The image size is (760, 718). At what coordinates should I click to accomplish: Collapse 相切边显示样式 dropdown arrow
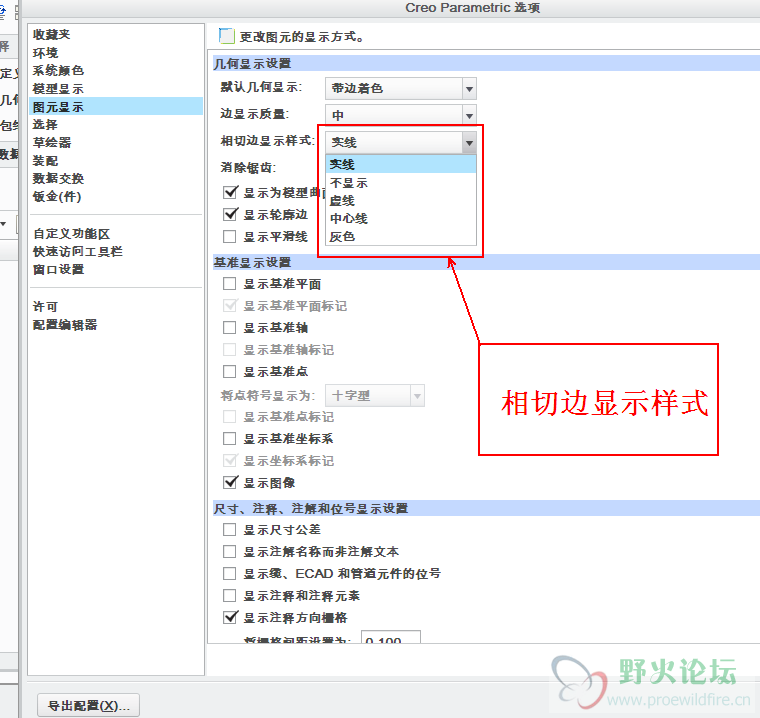pyautogui.click(x=469, y=143)
